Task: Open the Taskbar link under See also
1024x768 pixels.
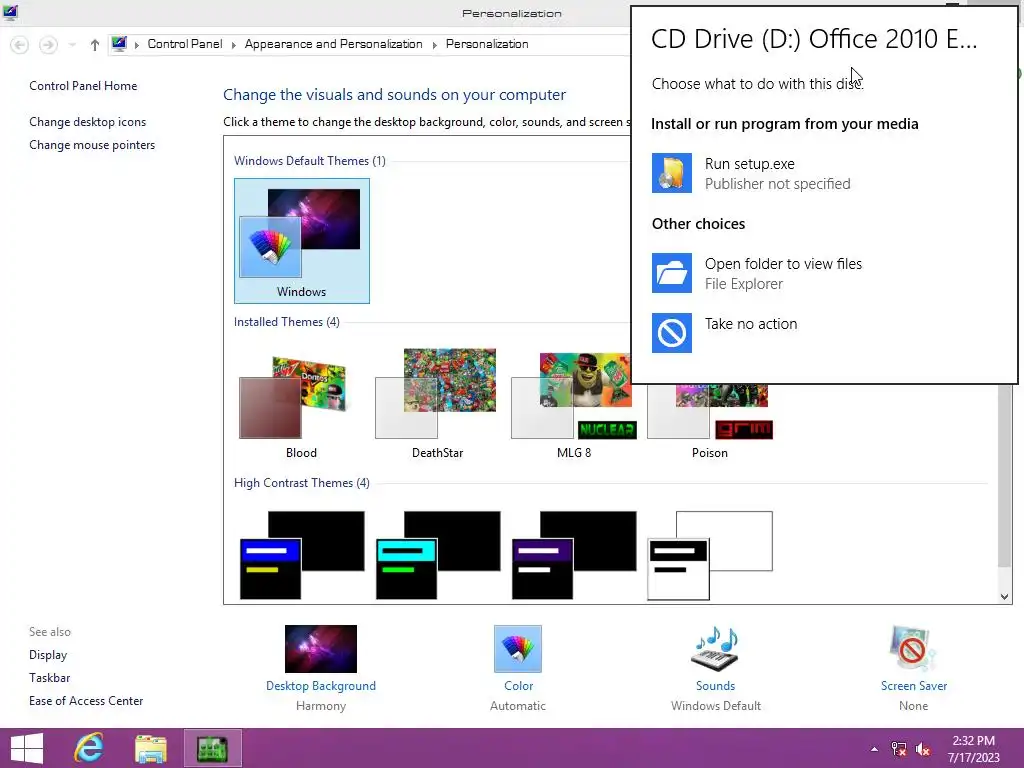Action: click(49, 678)
